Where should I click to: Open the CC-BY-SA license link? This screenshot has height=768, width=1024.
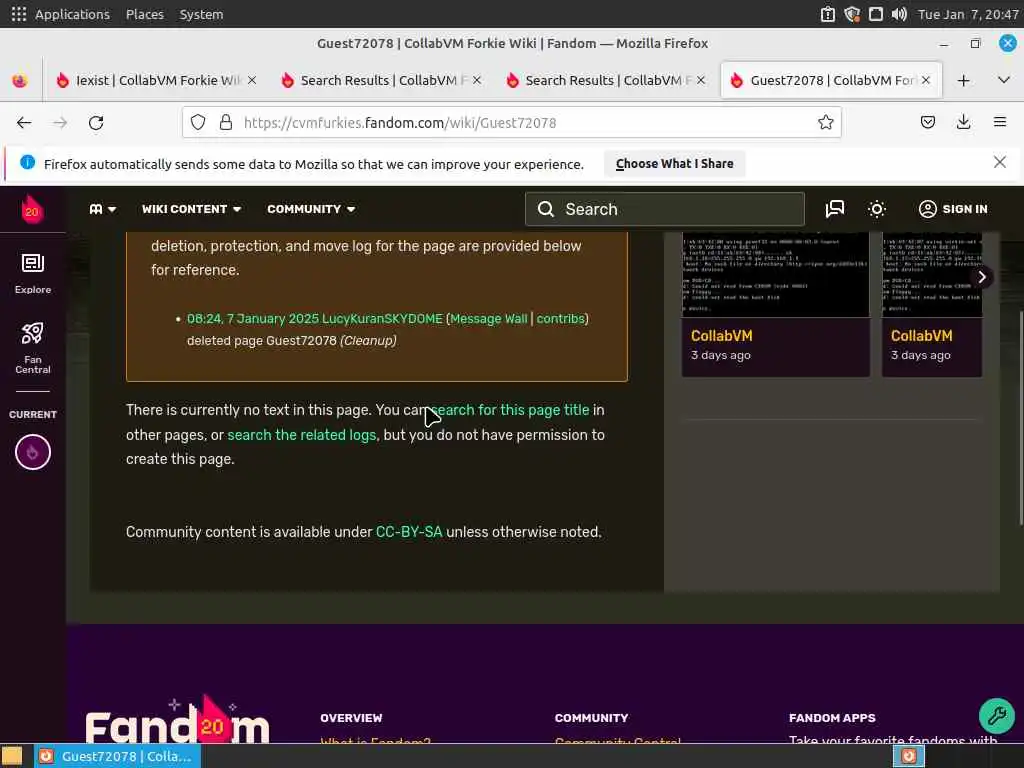pyautogui.click(x=409, y=532)
